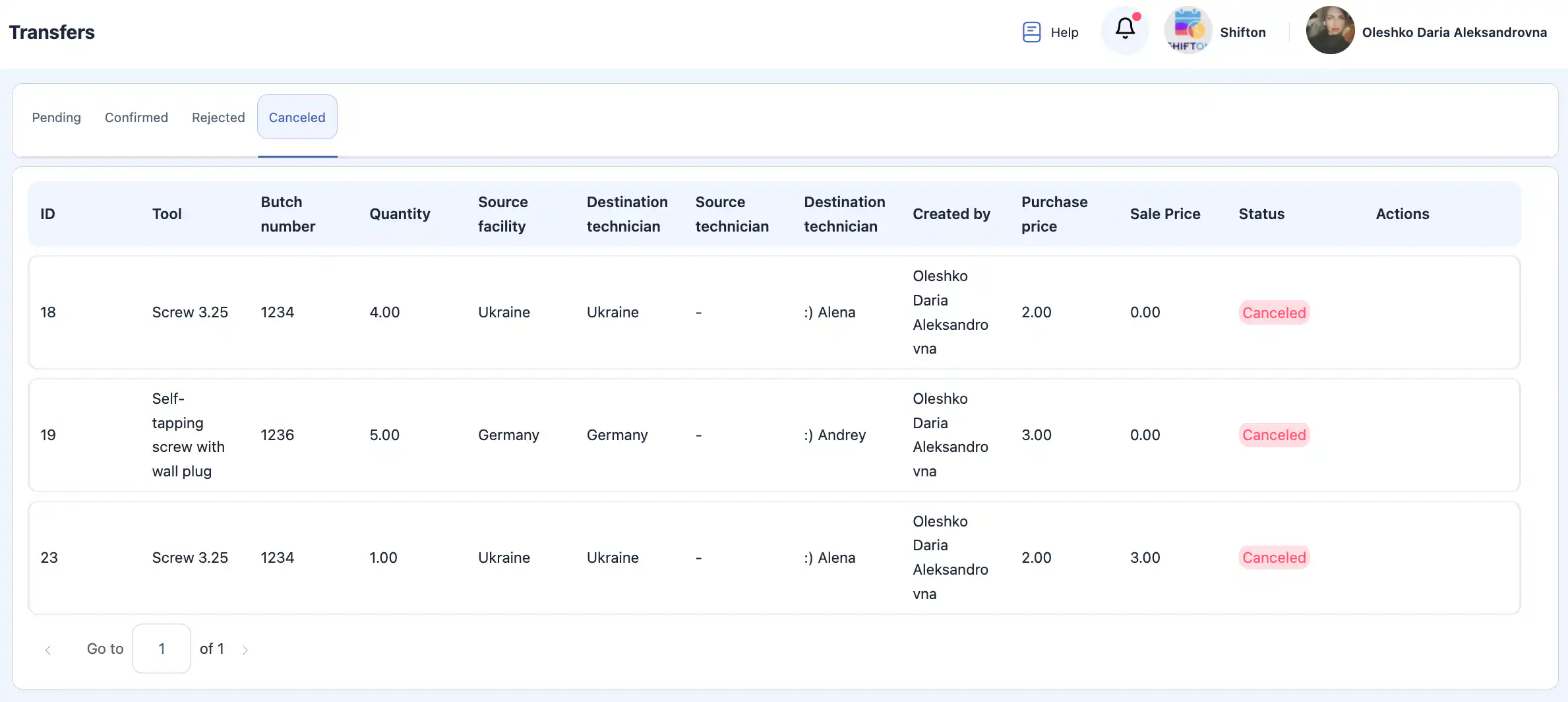Open the user profile avatar photo
Image resolution: width=1568 pixels, height=702 pixels.
point(1330,30)
